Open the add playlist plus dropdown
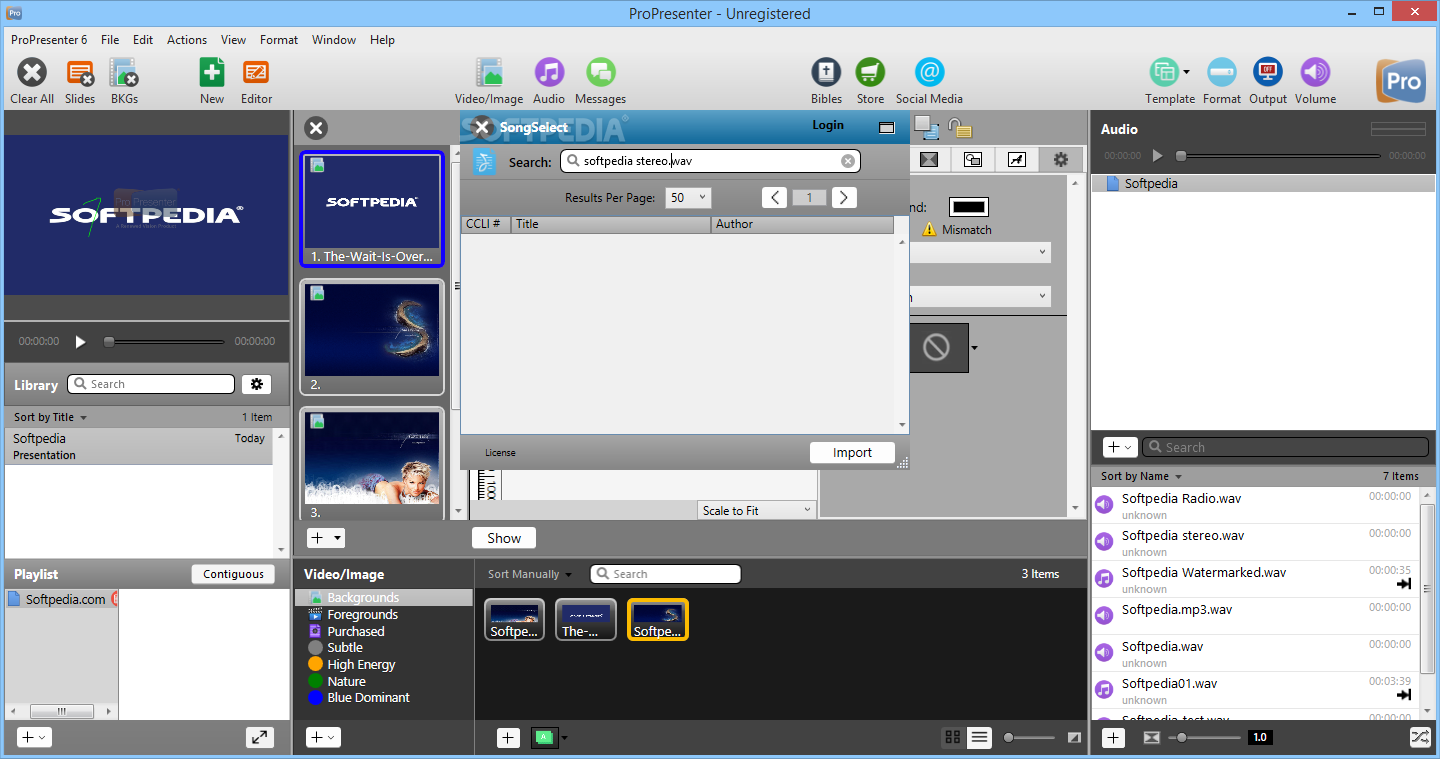This screenshot has height=759, width=1440. 34,737
